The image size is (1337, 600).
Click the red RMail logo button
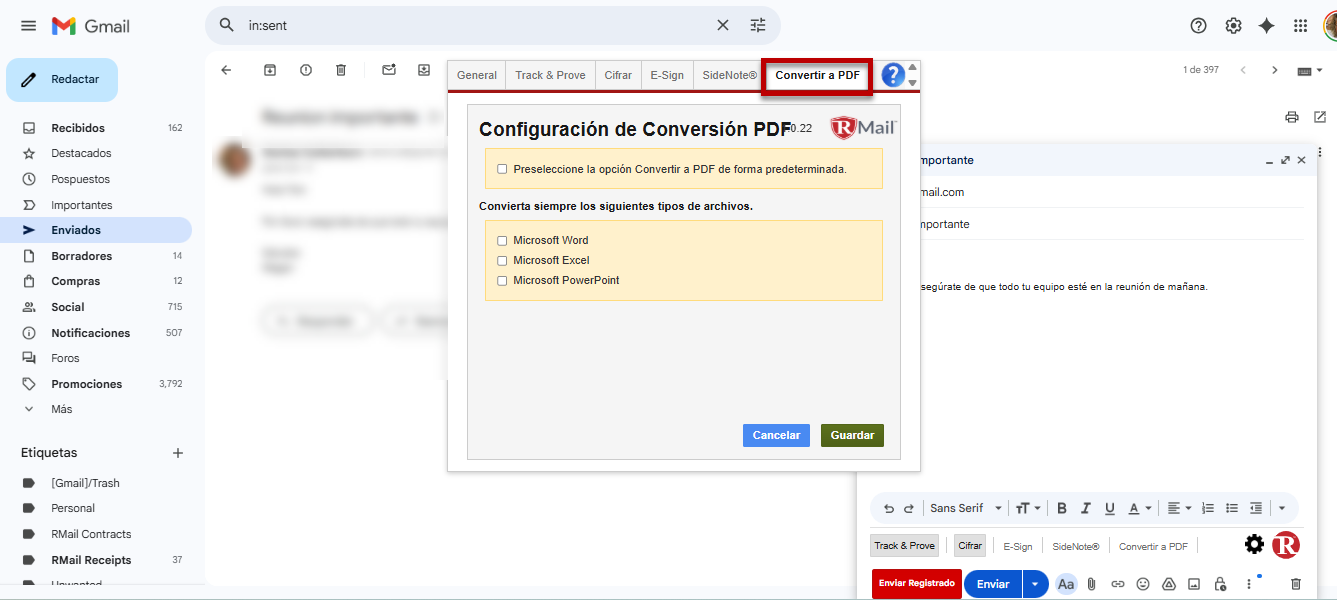click(1285, 545)
